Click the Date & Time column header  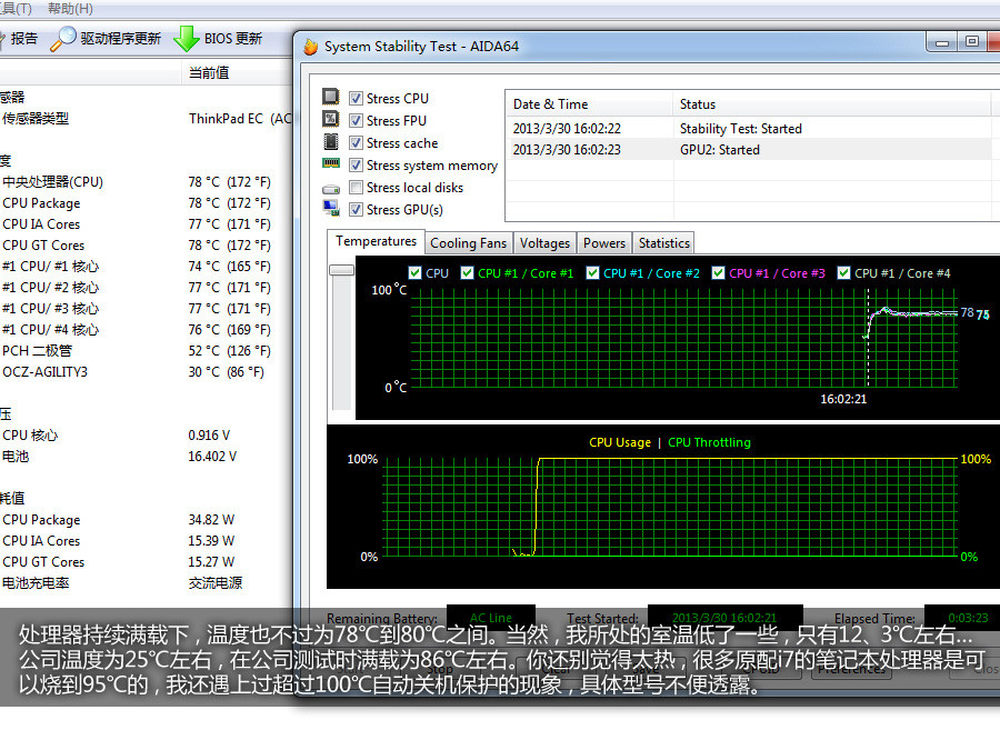(x=589, y=104)
